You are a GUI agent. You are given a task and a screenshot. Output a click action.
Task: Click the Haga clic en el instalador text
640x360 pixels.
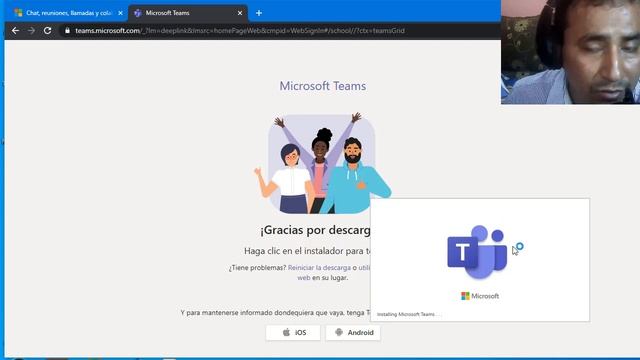coord(307,251)
